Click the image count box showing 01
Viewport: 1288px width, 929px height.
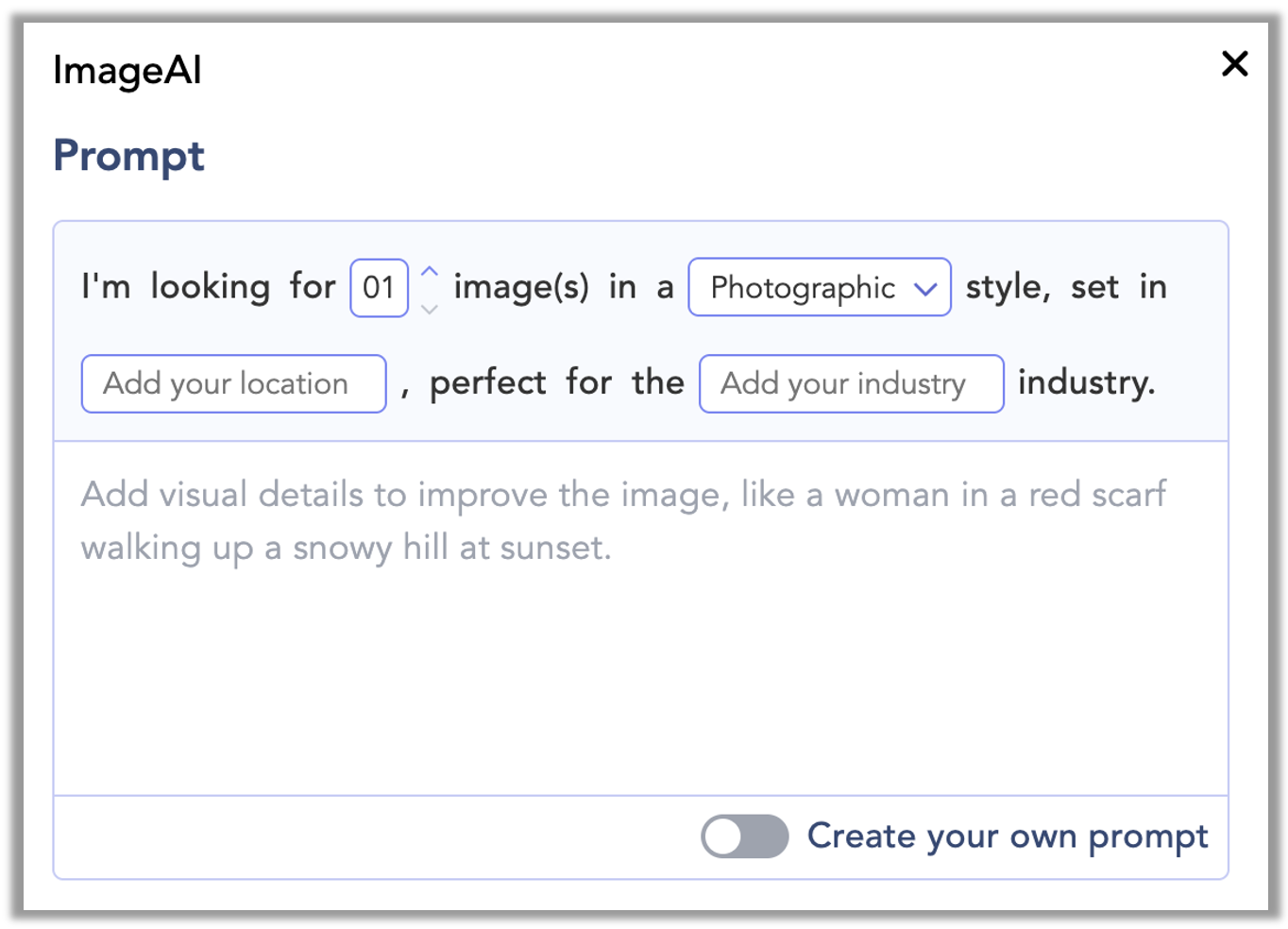[378, 288]
